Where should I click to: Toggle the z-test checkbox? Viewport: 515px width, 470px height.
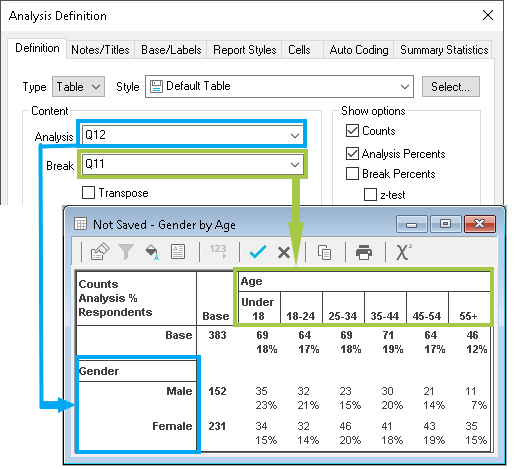point(370,195)
